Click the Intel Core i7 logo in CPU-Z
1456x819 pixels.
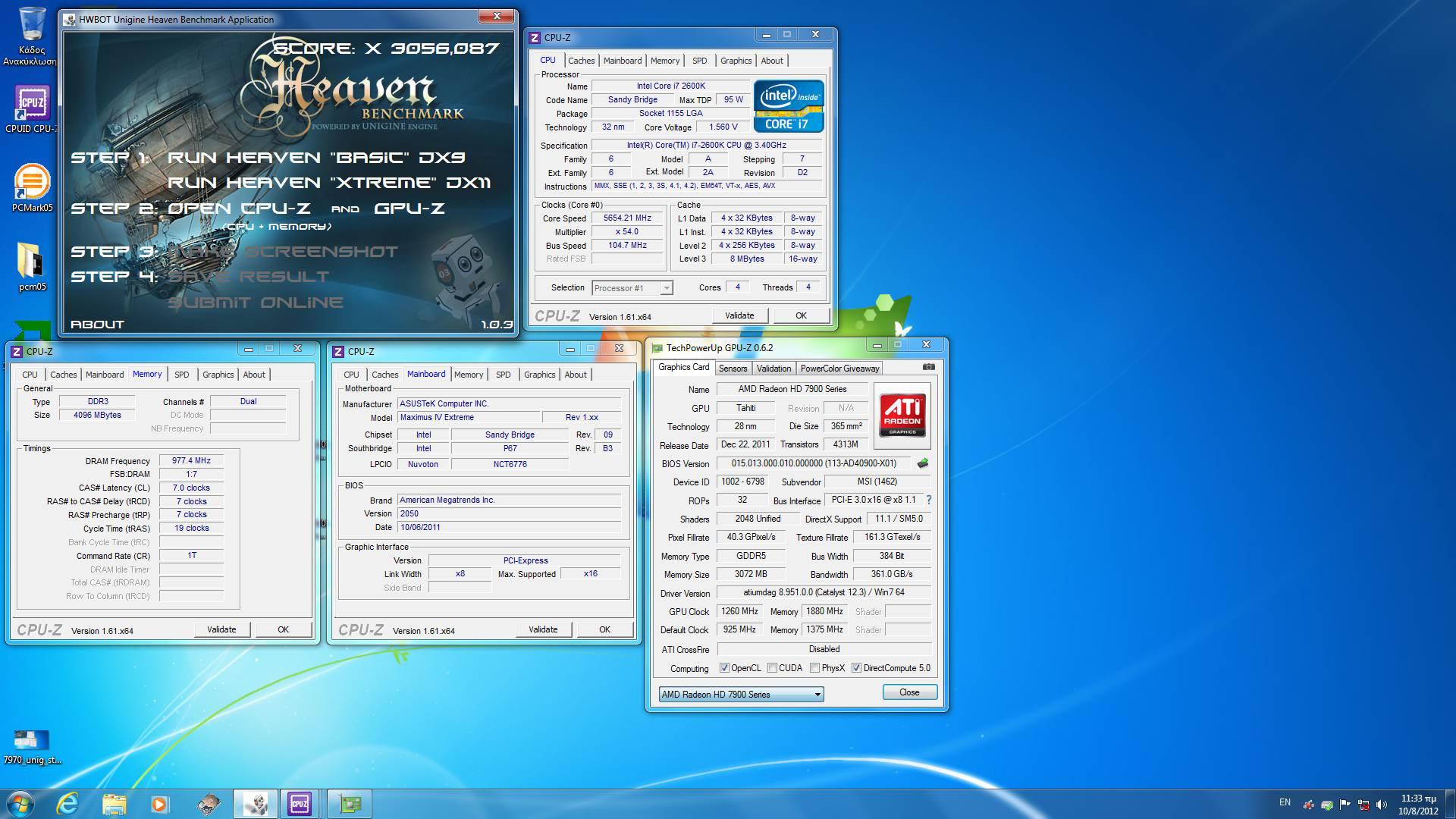pyautogui.click(x=789, y=106)
